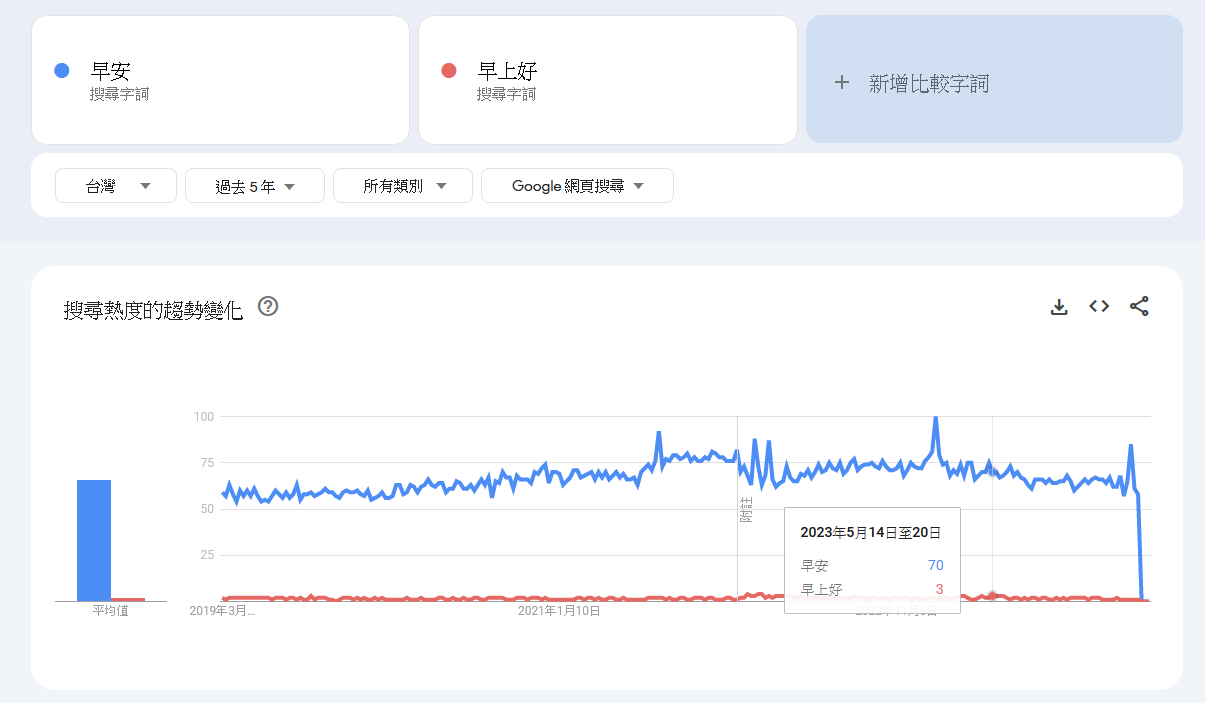Expand the 過去 5 年 time range dropdown
This screenshot has width=1205, height=703.
[x=255, y=186]
